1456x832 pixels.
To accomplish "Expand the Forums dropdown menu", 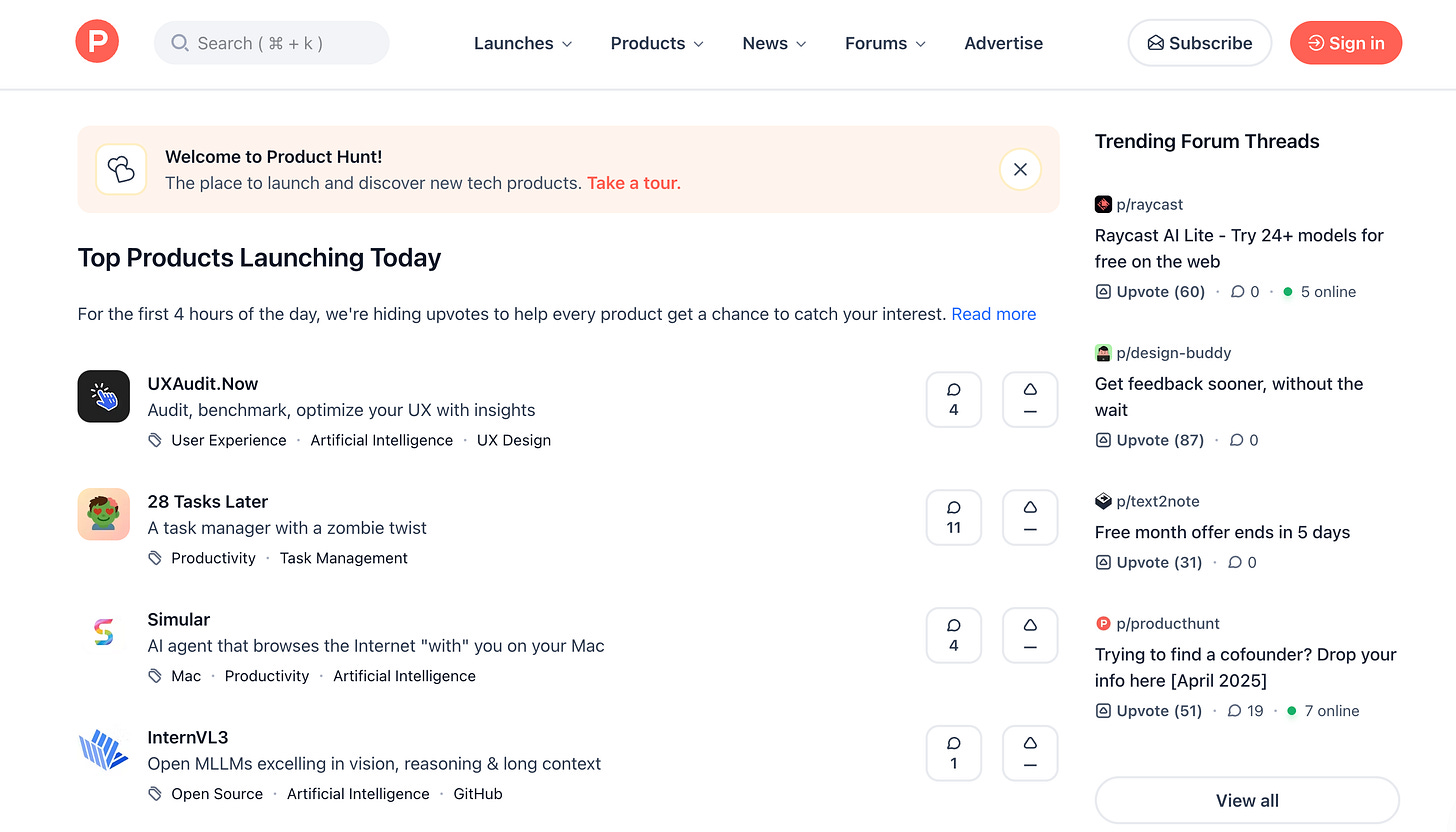I will (x=885, y=43).
